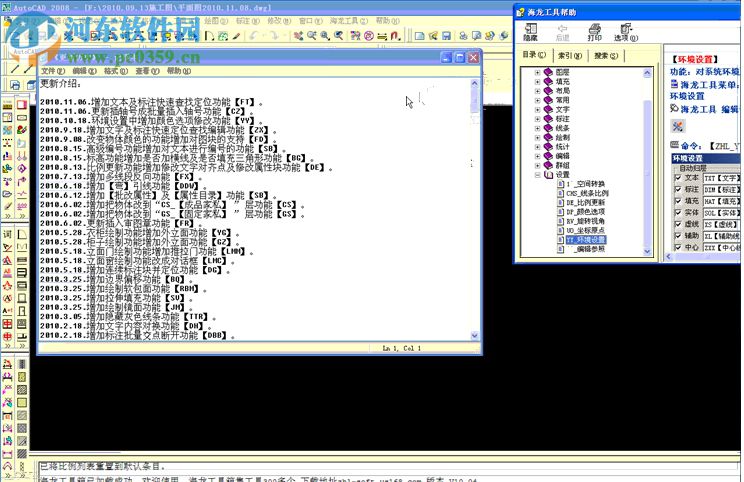Viewport: 744px width, 482px height.
Task: Click the 更新介绍 heading line in text window
Action: [61, 84]
